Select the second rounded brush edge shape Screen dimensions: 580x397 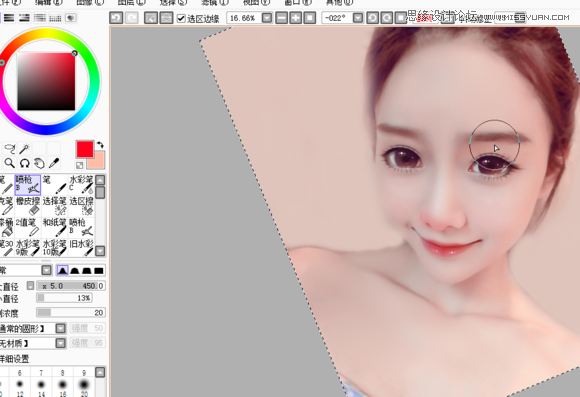75,270
